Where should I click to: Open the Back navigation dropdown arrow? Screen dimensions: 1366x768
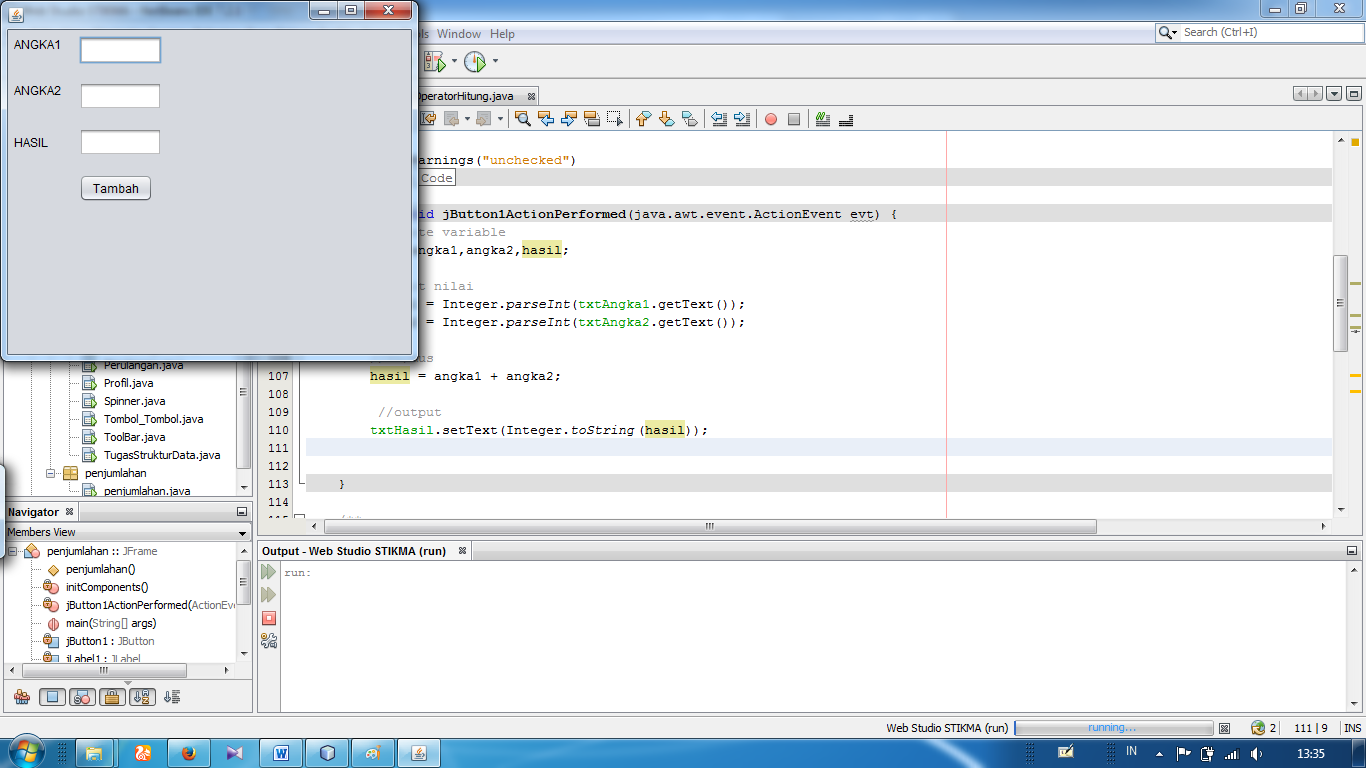click(467, 119)
